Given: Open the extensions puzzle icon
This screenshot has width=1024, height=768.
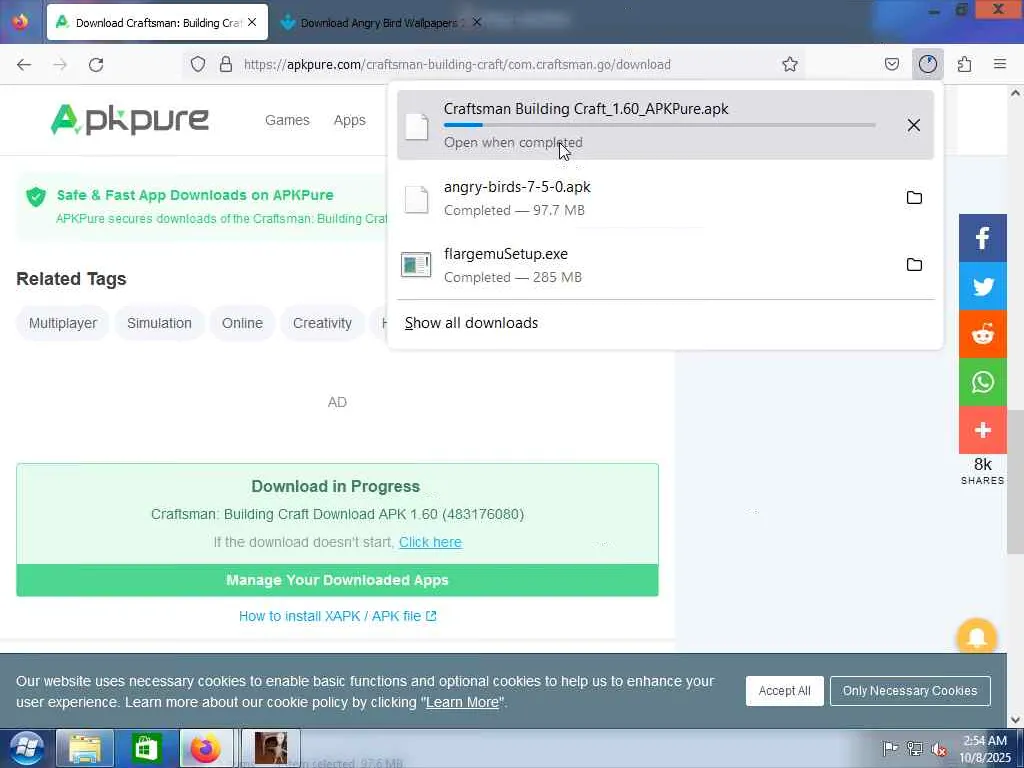Looking at the screenshot, I should 964,64.
